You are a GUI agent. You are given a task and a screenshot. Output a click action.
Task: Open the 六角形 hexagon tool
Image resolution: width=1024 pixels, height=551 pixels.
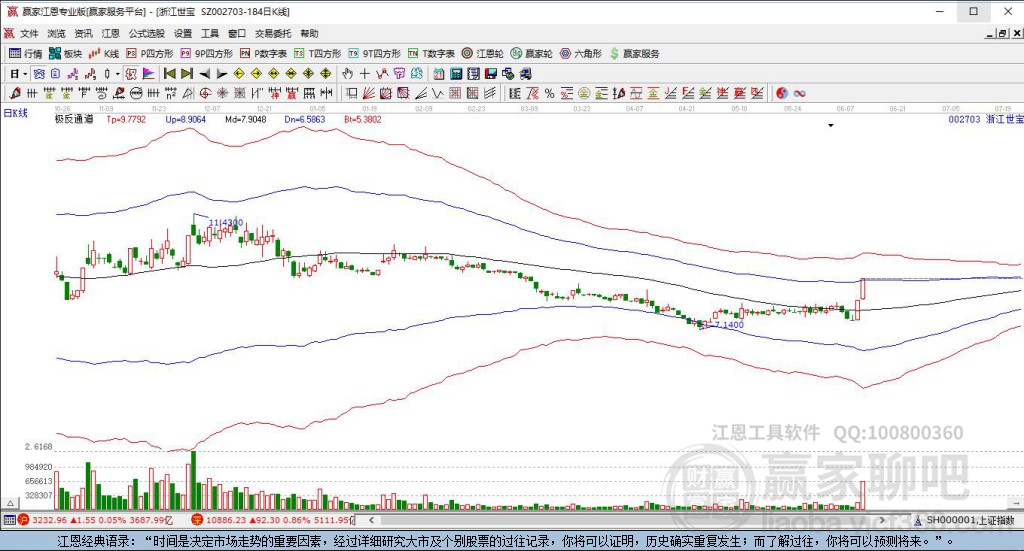[x=581, y=54]
